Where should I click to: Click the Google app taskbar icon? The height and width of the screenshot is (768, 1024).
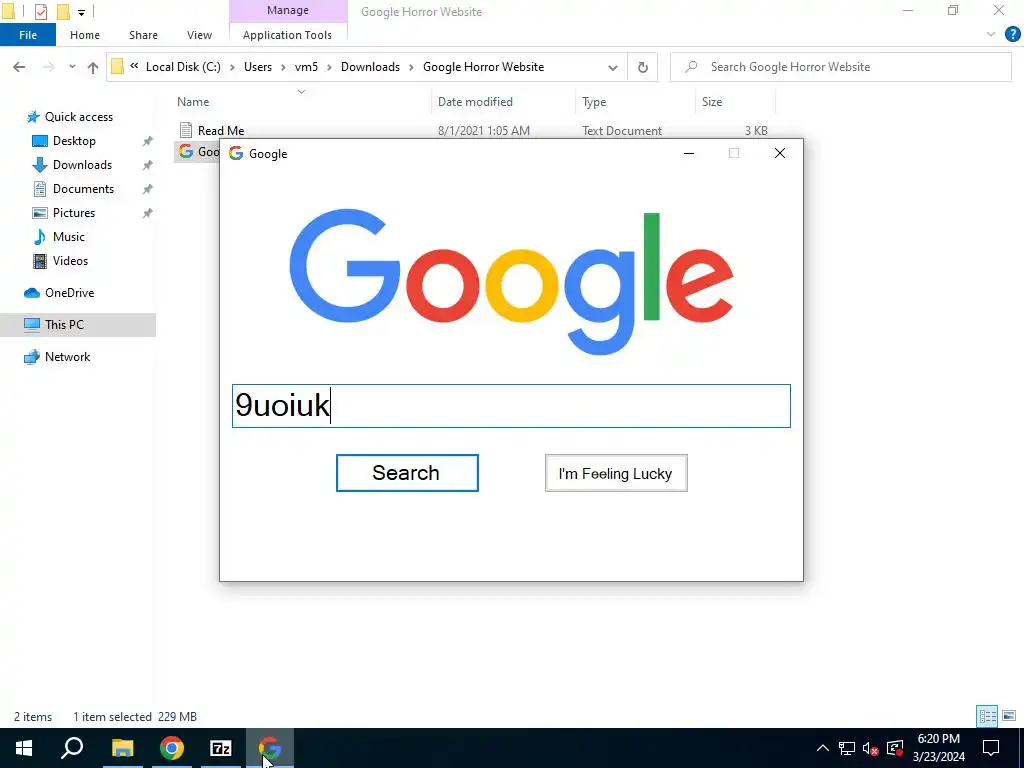coord(270,748)
